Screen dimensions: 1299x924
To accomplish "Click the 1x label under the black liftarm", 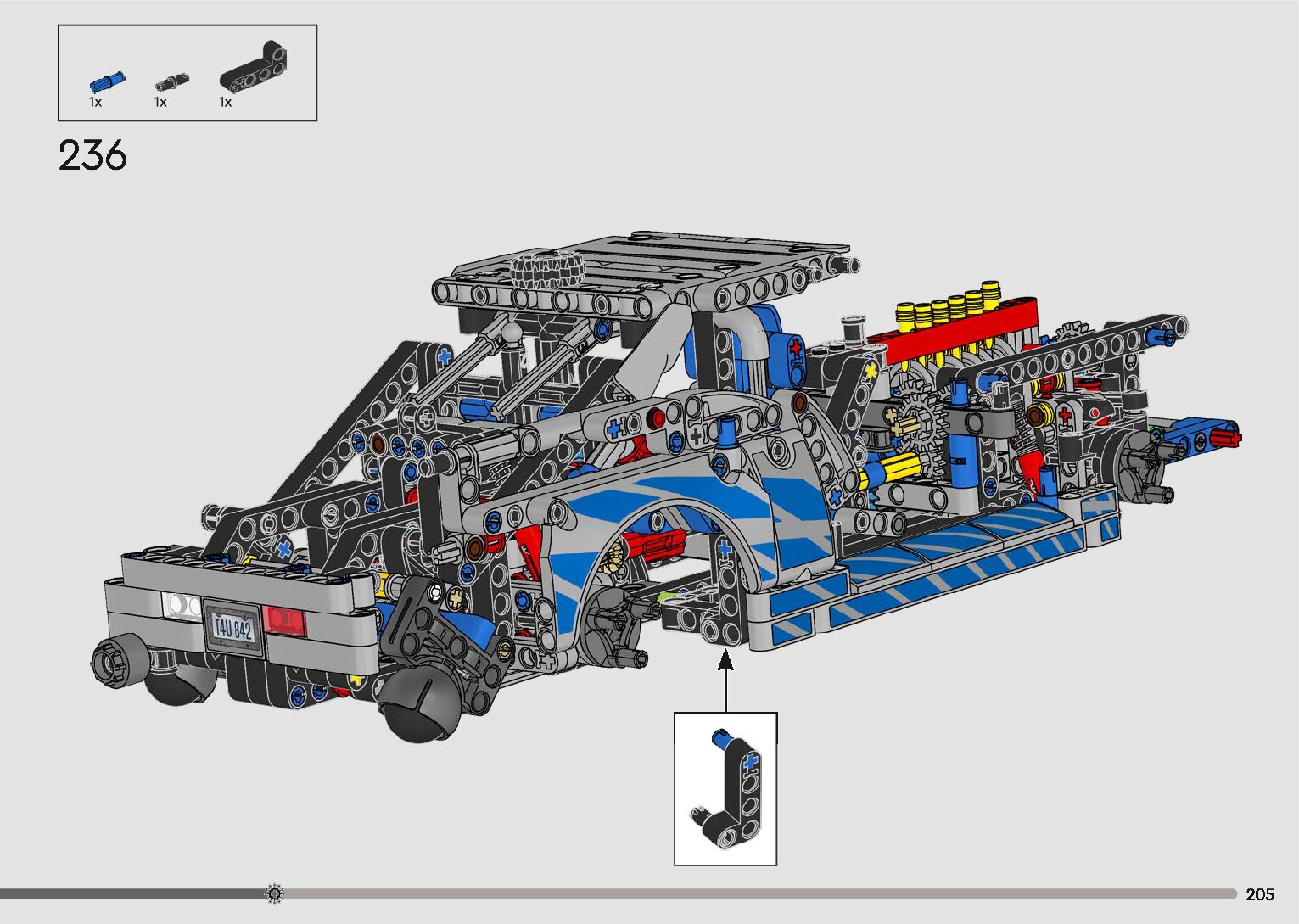I will (x=225, y=102).
